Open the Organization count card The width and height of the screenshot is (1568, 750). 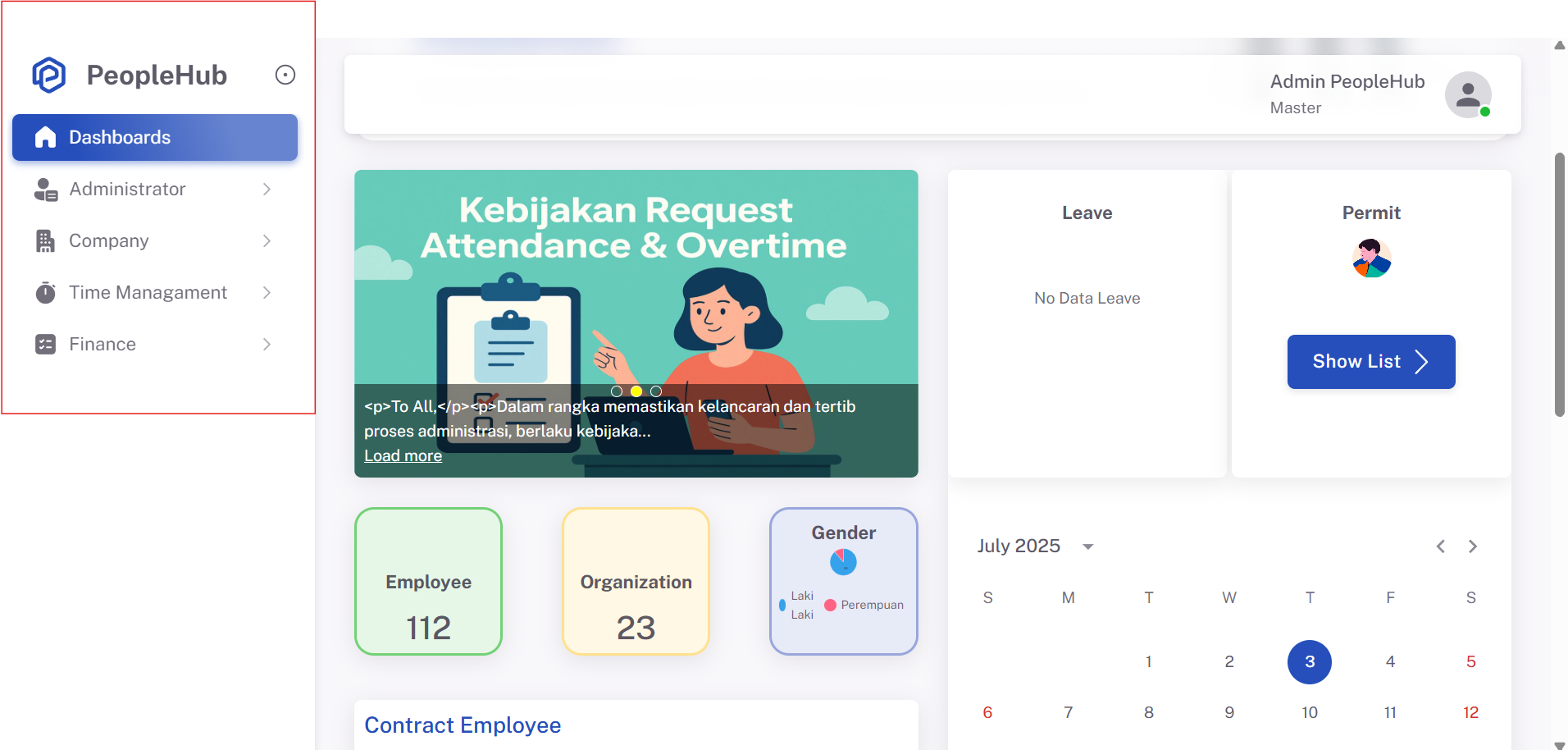click(636, 581)
